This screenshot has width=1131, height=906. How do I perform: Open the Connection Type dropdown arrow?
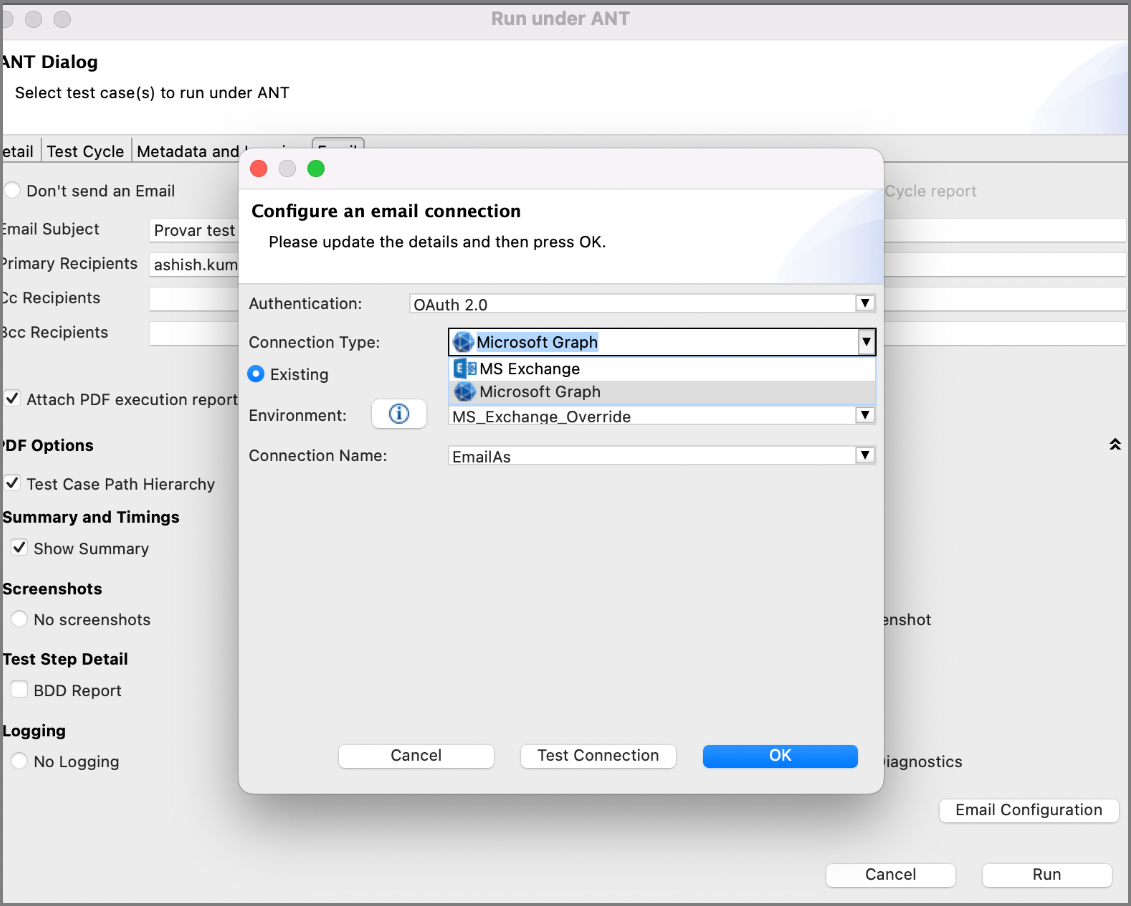pyautogui.click(x=866, y=342)
